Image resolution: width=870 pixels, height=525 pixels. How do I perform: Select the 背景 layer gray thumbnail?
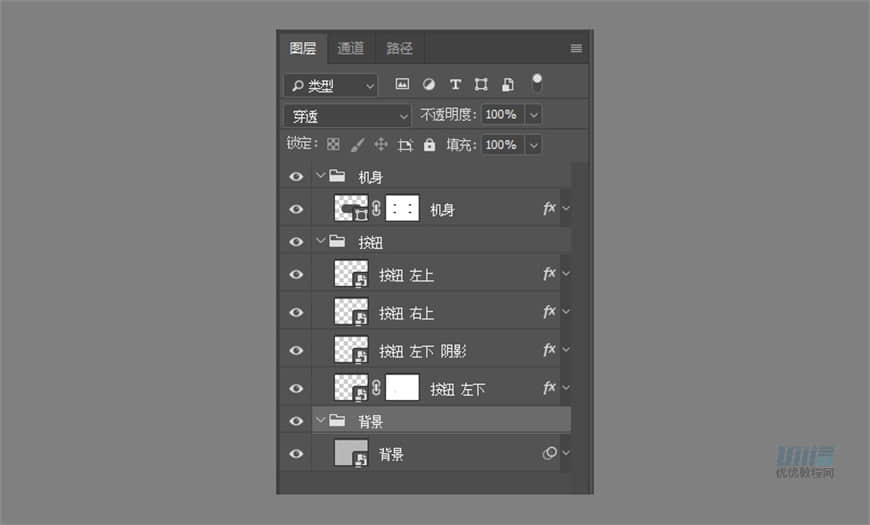pos(351,453)
